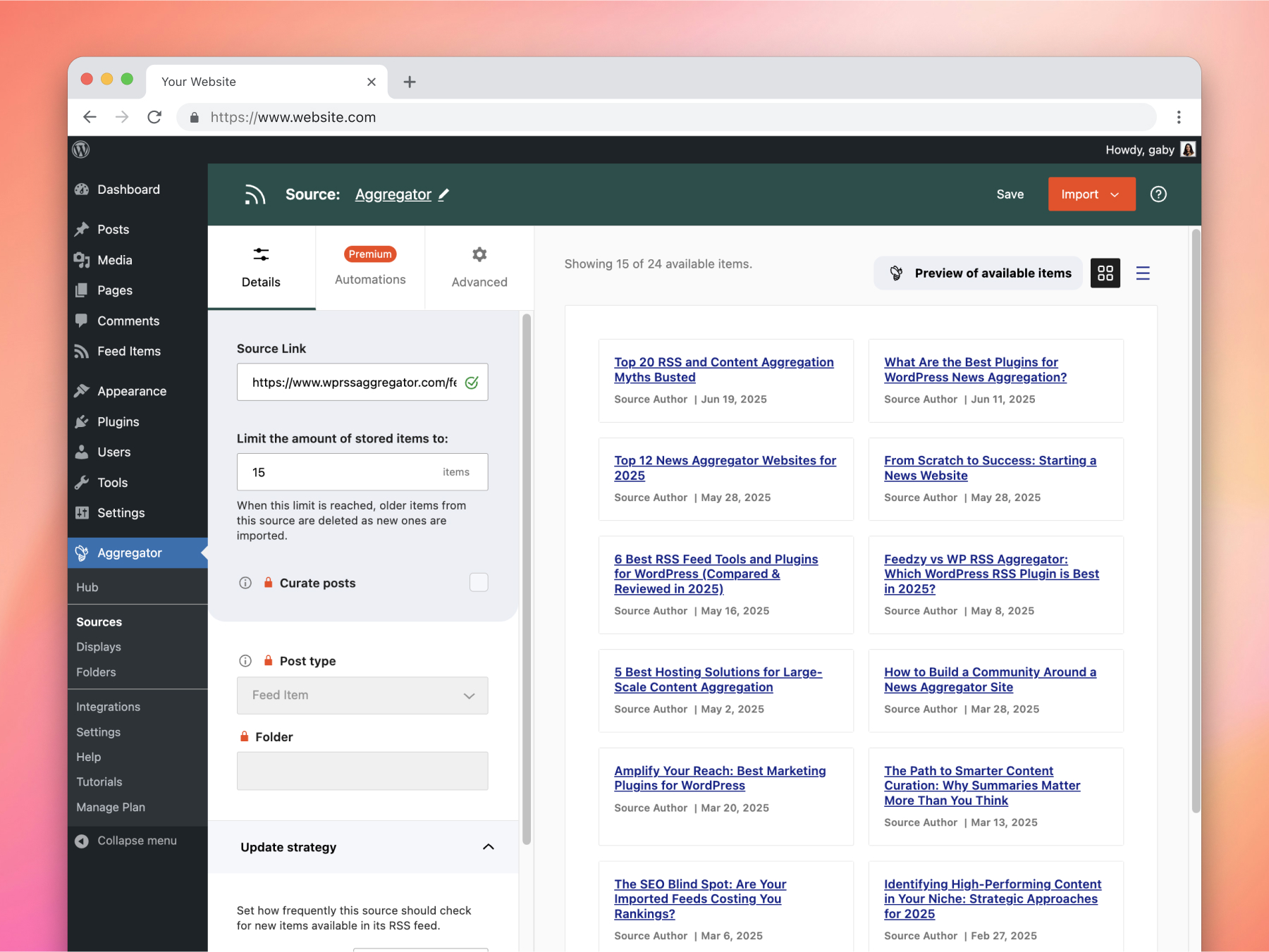Go back with browser back arrow
This screenshot has height=952, width=1269.
point(90,117)
